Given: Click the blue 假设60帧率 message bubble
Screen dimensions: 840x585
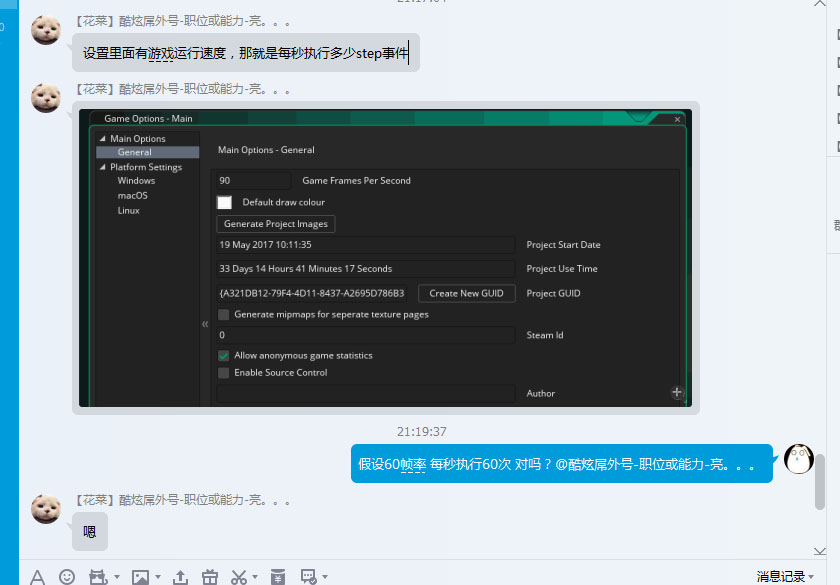Looking at the screenshot, I should [x=561, y=463].
